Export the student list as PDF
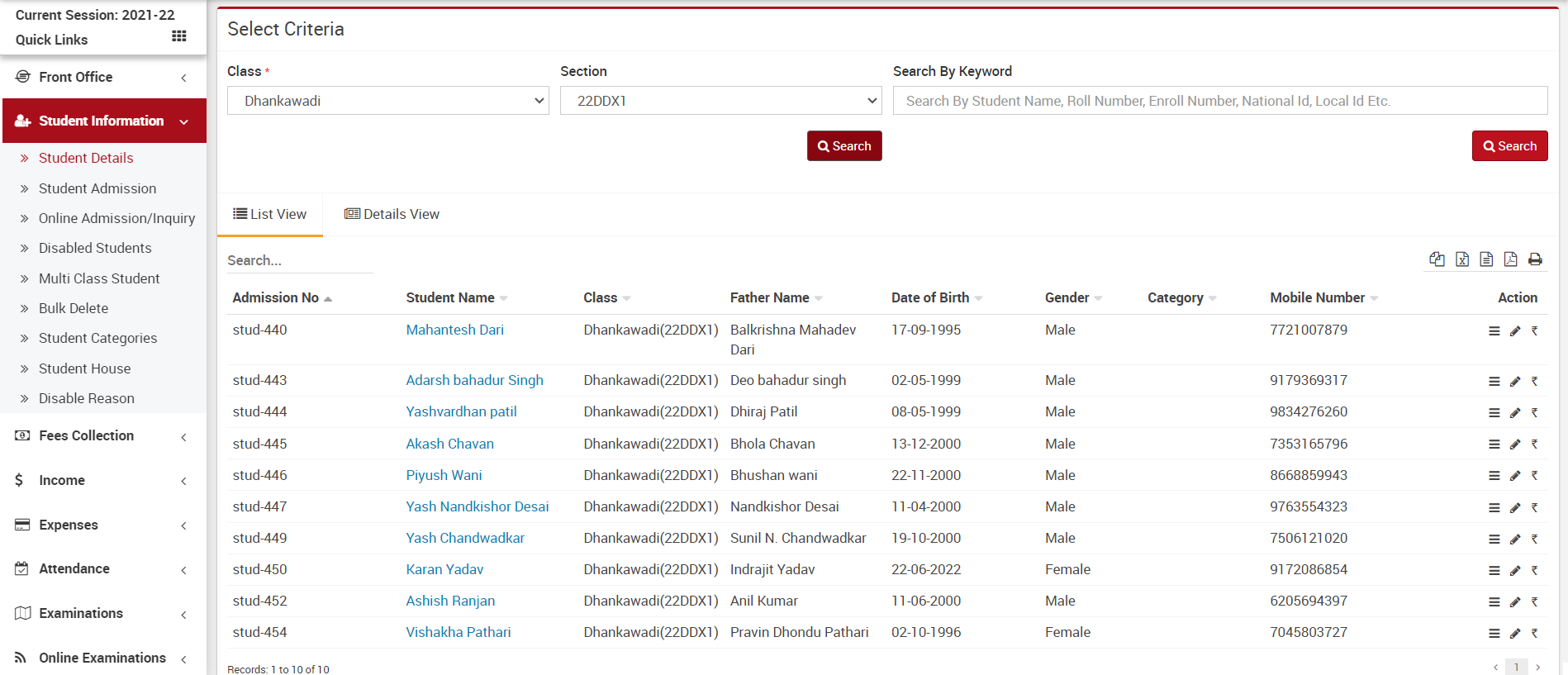The width and height of the screenshot is (1568, 675). click(1510, 259)
